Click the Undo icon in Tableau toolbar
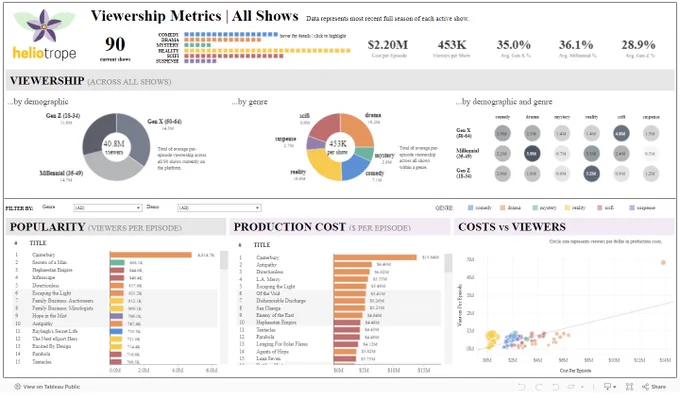Screen dimensions: 680x398 pos(521,387)
